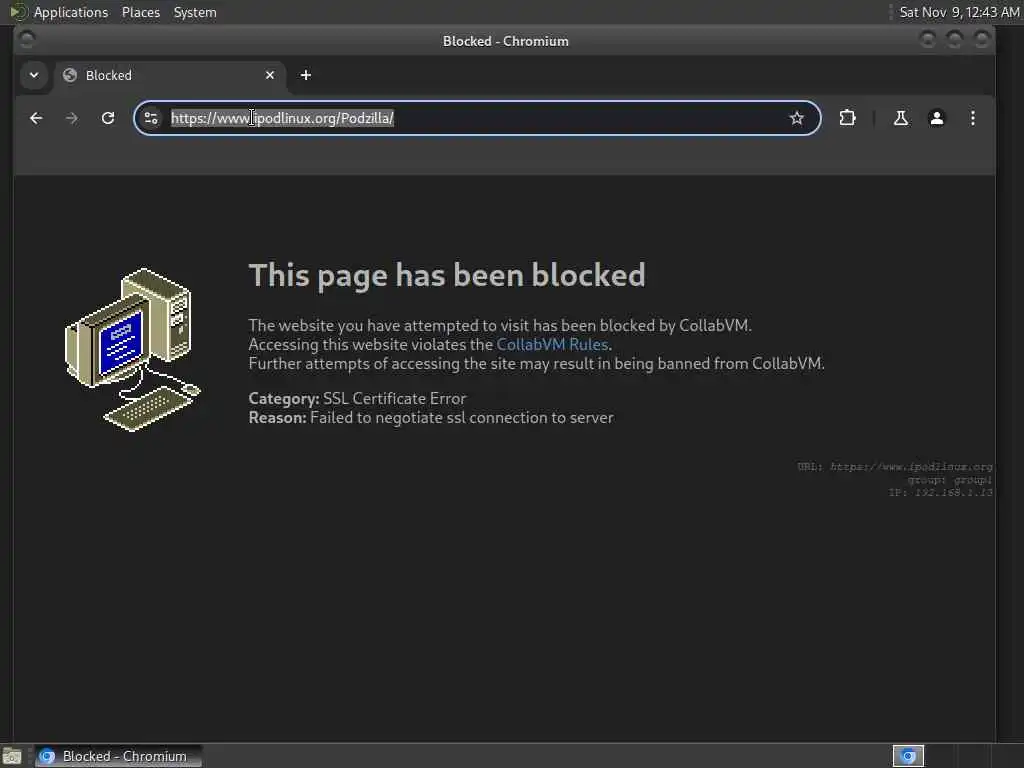1024x768 pixels.
Task: Open the Applications menu
Action: [x=71, y=12]
